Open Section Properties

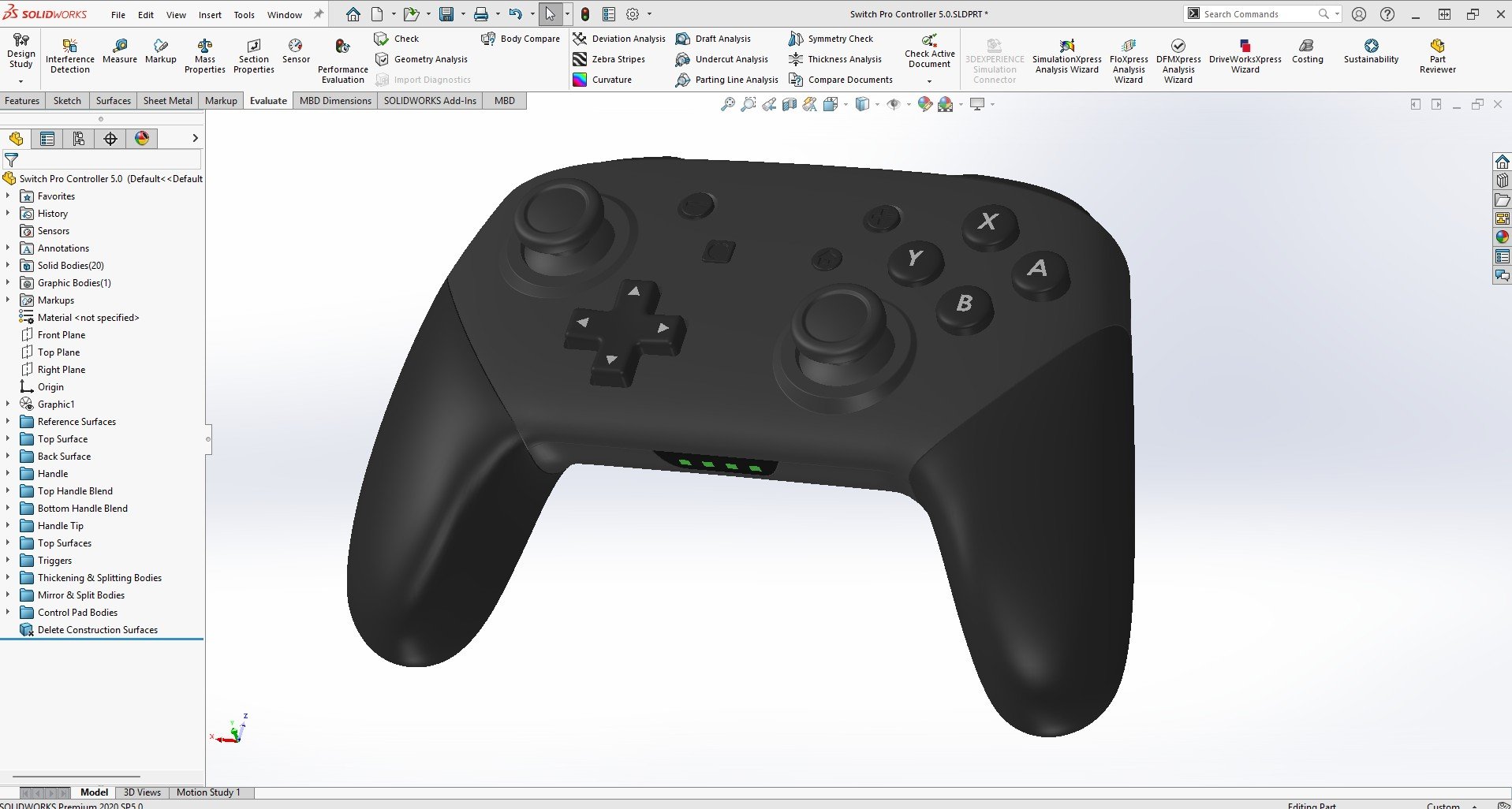(254, 55)
